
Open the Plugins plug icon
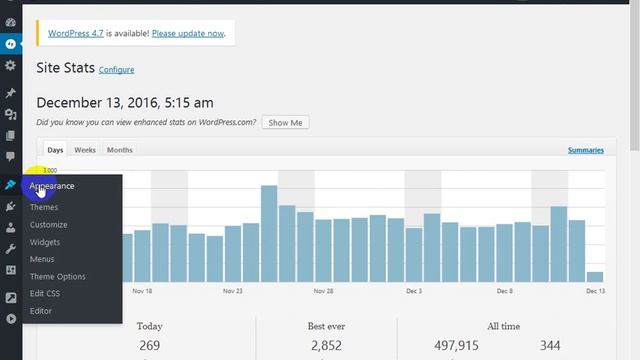click(11, 206)
